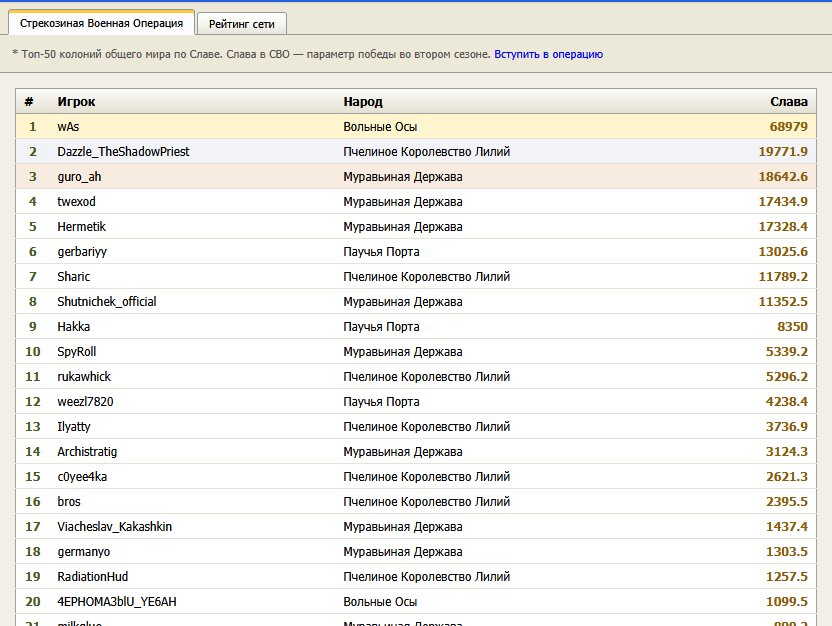The width and height of the screenshot is (832, 626).
Task: Click glory value 18642.6
Action: point(783,177)
